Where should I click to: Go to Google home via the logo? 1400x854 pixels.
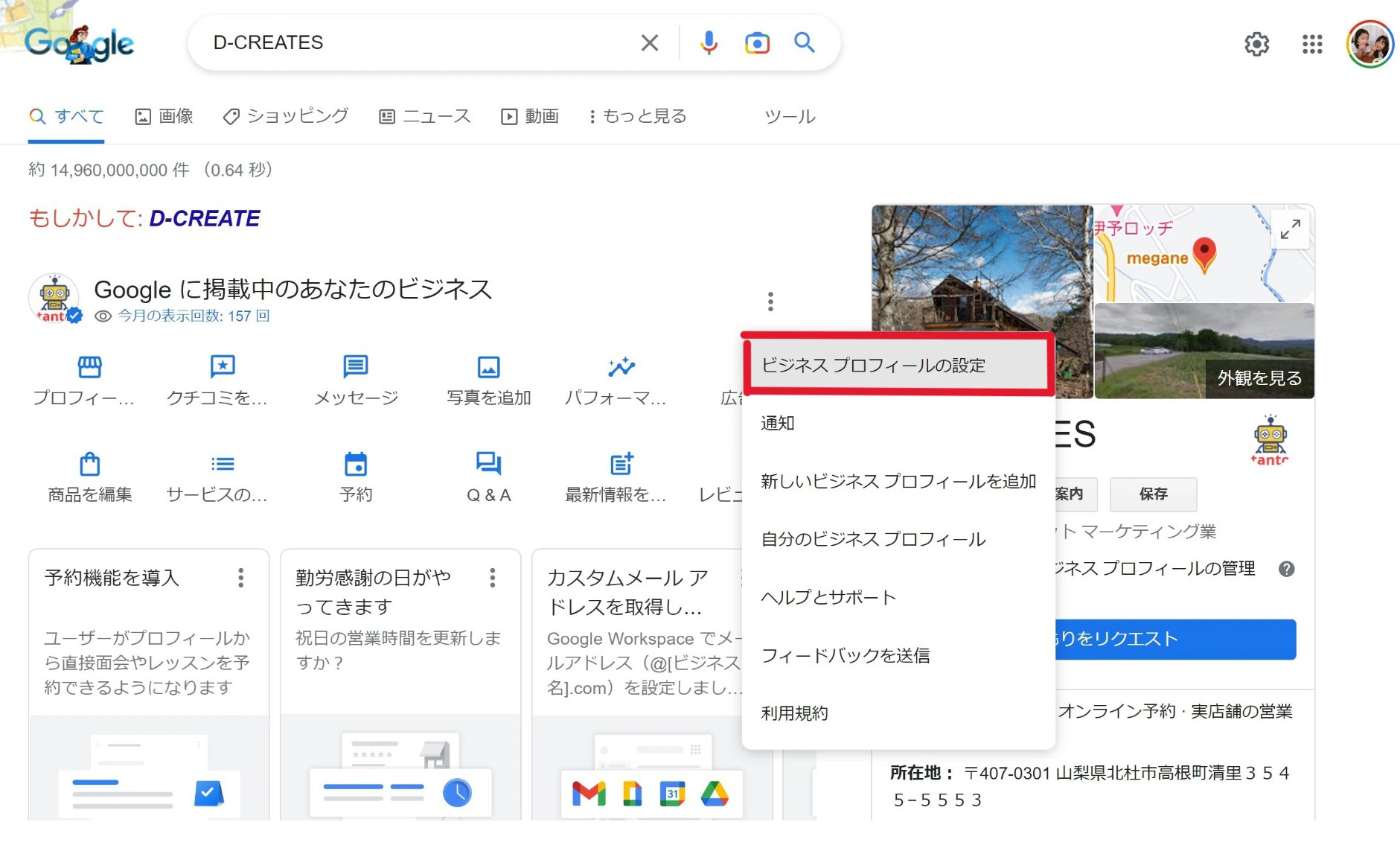click(x=79, y=43)
